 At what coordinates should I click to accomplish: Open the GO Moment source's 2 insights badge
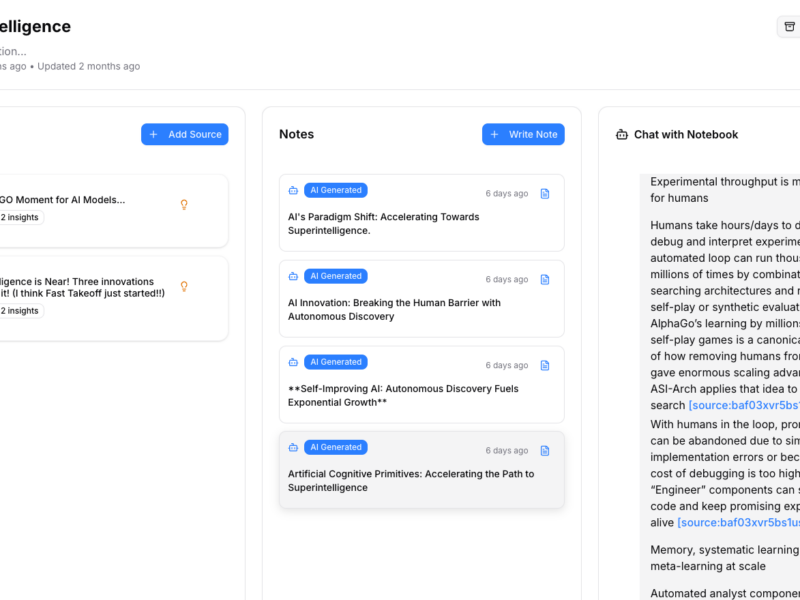point(20,217)
